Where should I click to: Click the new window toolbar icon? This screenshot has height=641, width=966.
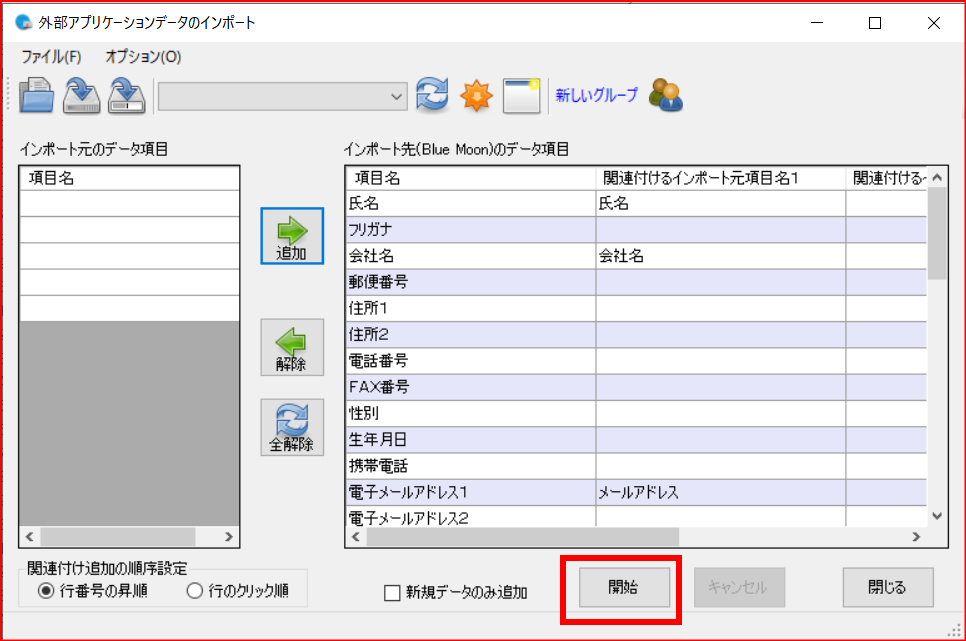pyautogui.click(x=521, y=96)
